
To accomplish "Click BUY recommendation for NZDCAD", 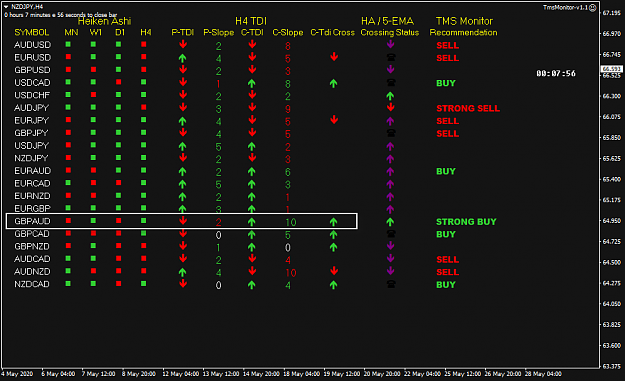I will click(x=446, y=285).
